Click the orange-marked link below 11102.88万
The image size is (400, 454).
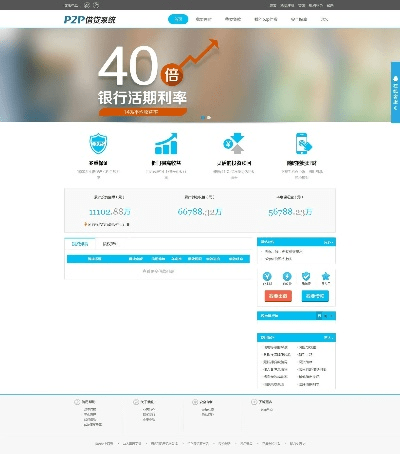coord(107,225)
